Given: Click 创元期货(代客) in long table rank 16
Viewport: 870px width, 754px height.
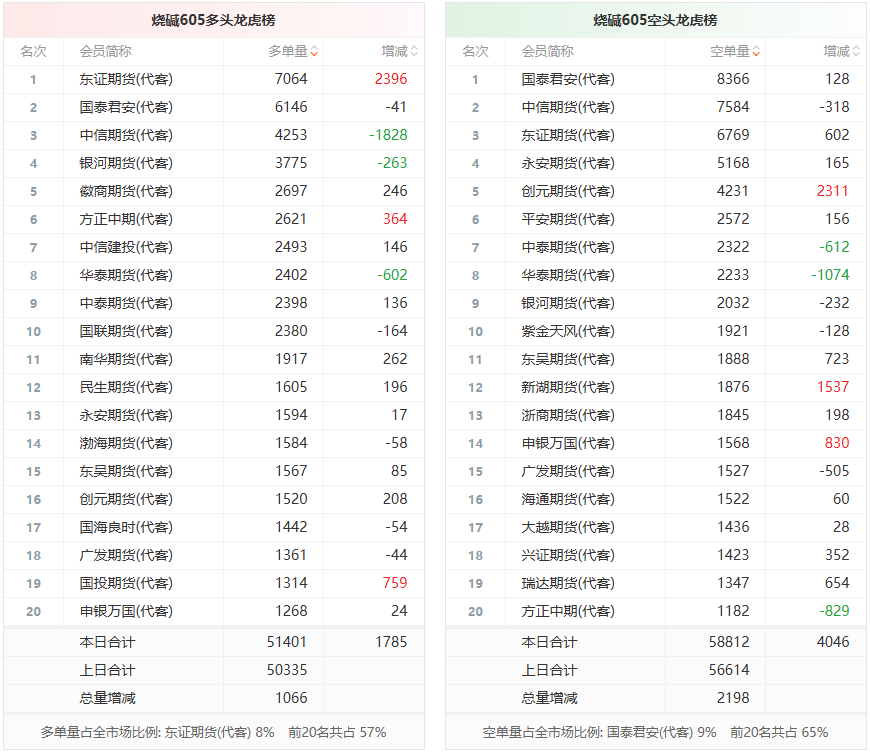Looking at the screenshot, I should 126,499.
